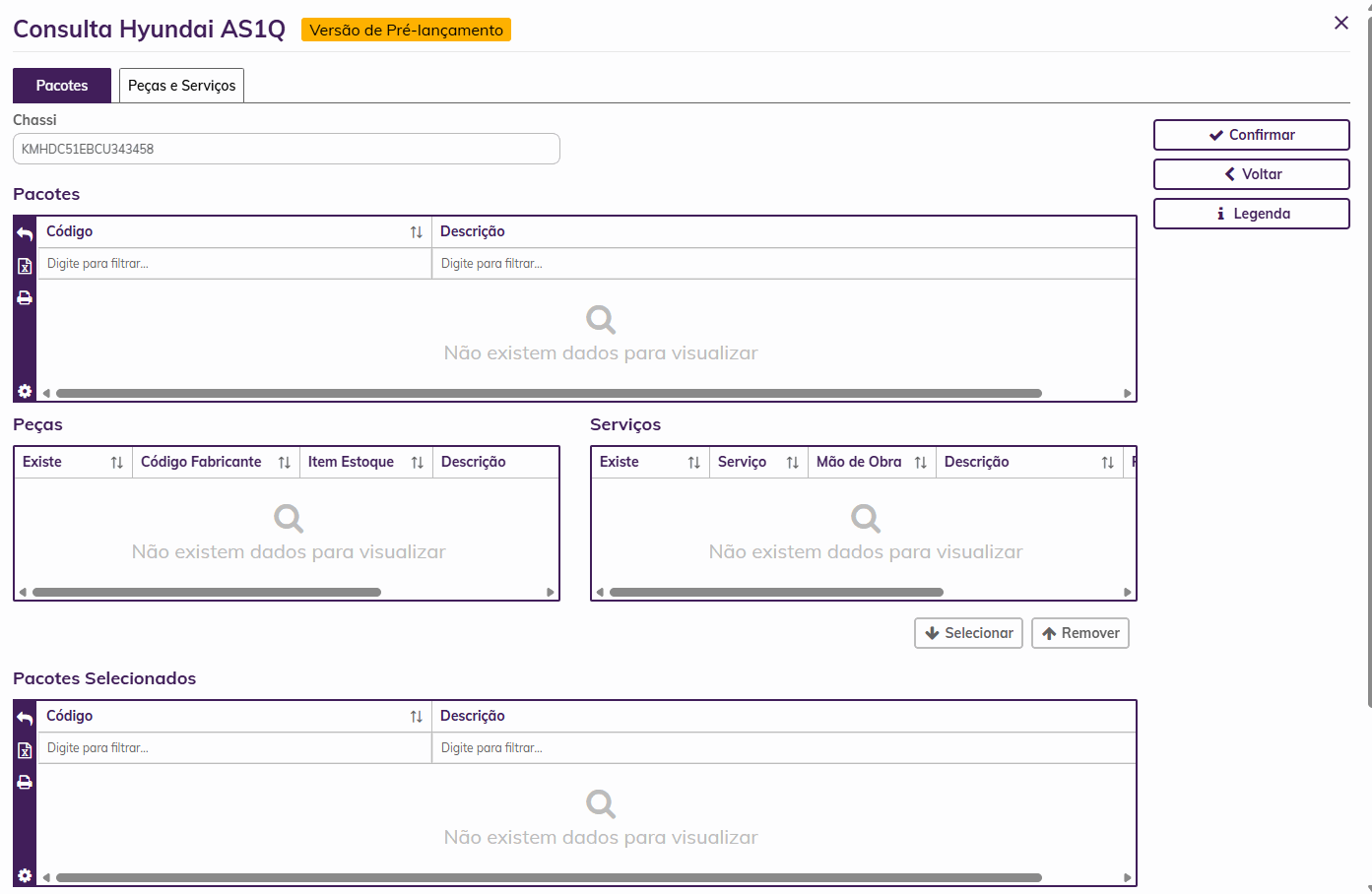Screen dimensions: 1372x894
Task: Go back with the Voltar button
Action: pyautogui.click(x=1252, y=174)
